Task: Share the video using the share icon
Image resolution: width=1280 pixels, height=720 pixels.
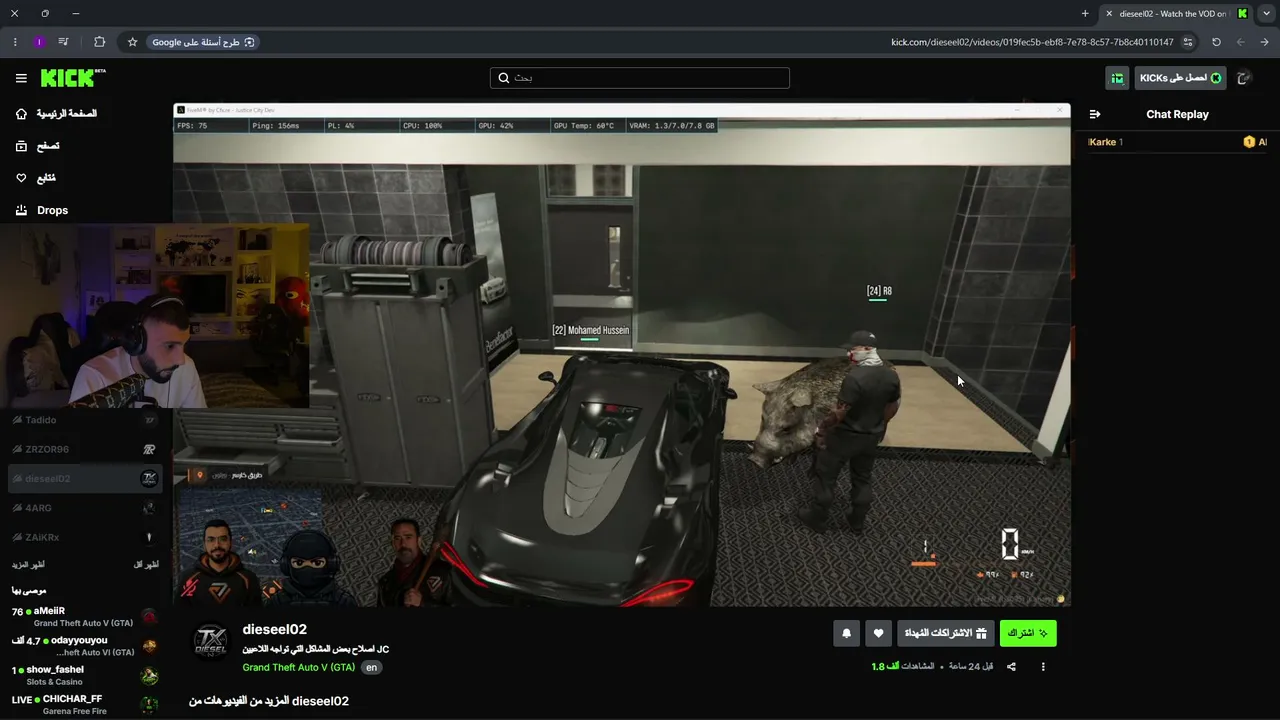Action: click(x=1011, y=667)
